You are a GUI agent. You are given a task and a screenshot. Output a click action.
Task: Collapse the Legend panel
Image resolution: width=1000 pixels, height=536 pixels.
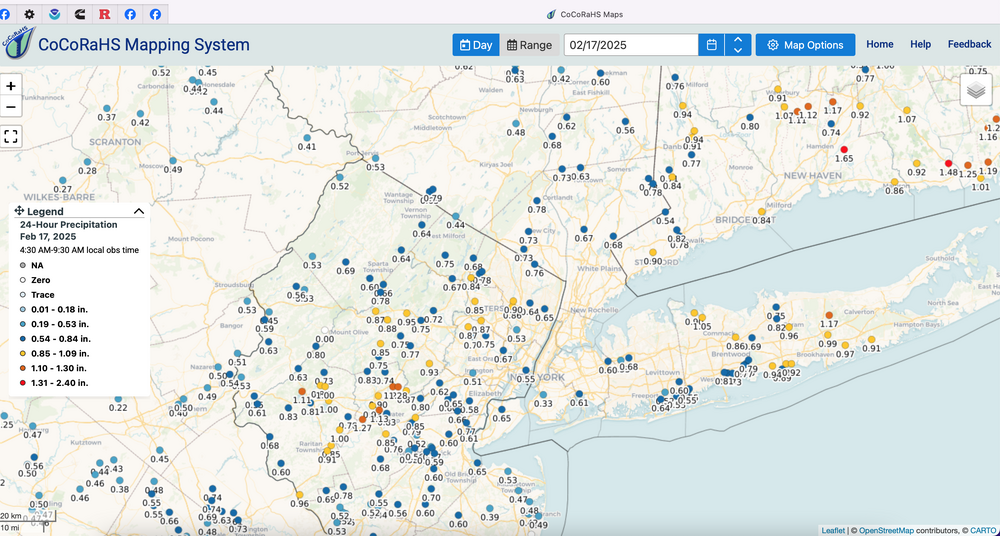pos(138,211)
